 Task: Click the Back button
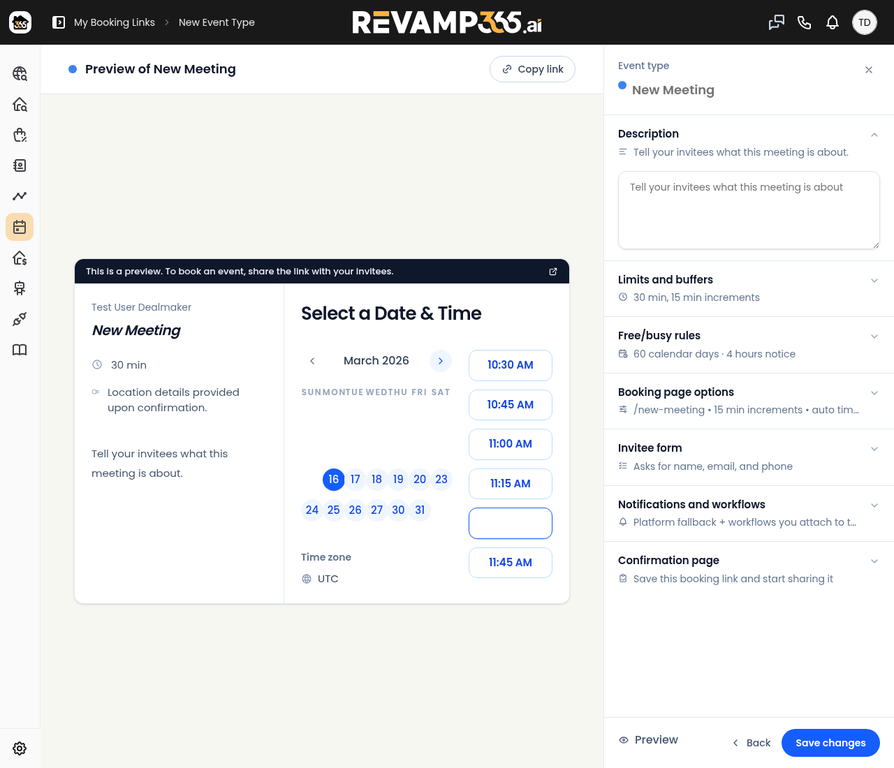751,742
